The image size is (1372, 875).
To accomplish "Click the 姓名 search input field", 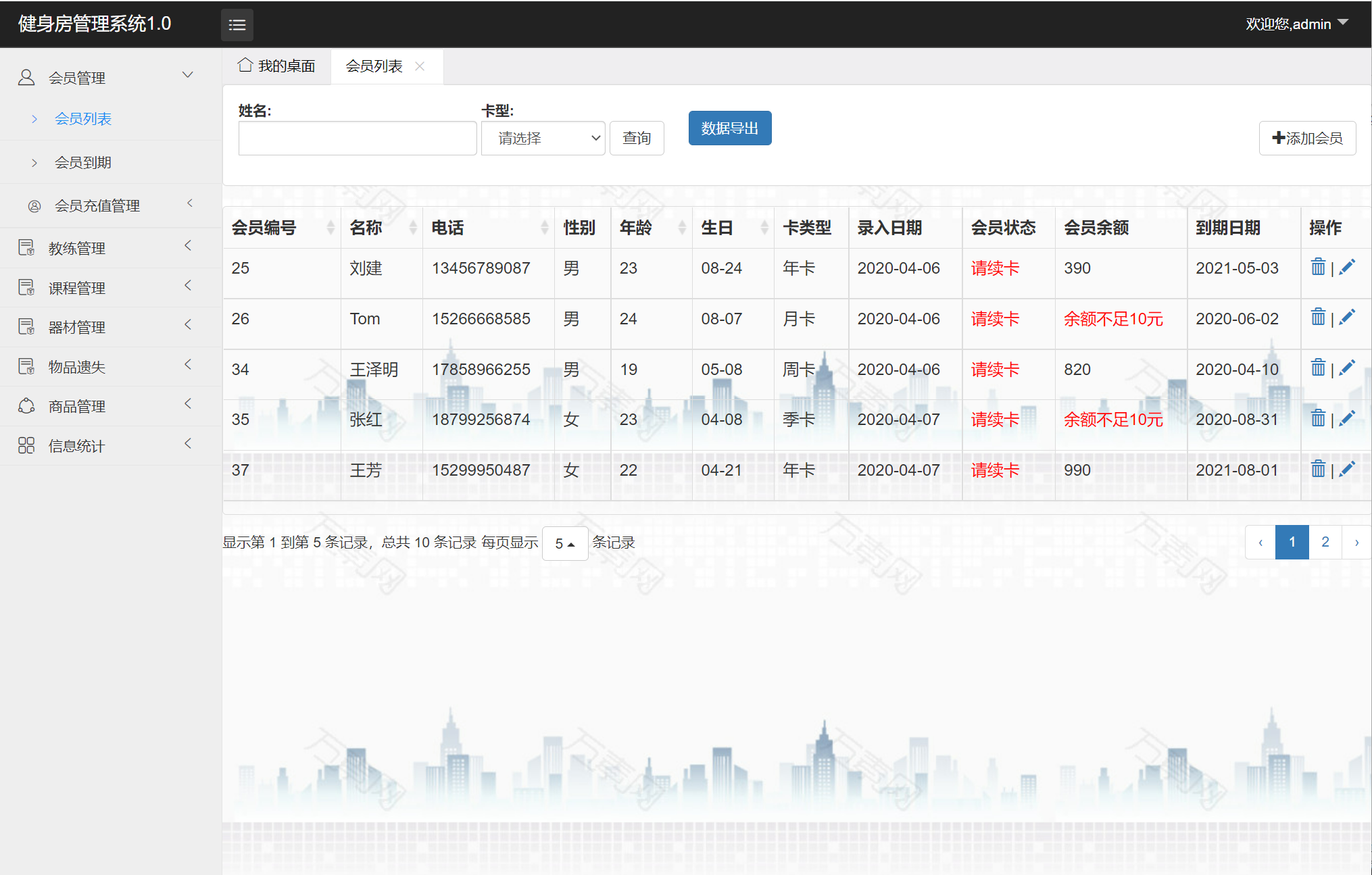I will [357, 139].
